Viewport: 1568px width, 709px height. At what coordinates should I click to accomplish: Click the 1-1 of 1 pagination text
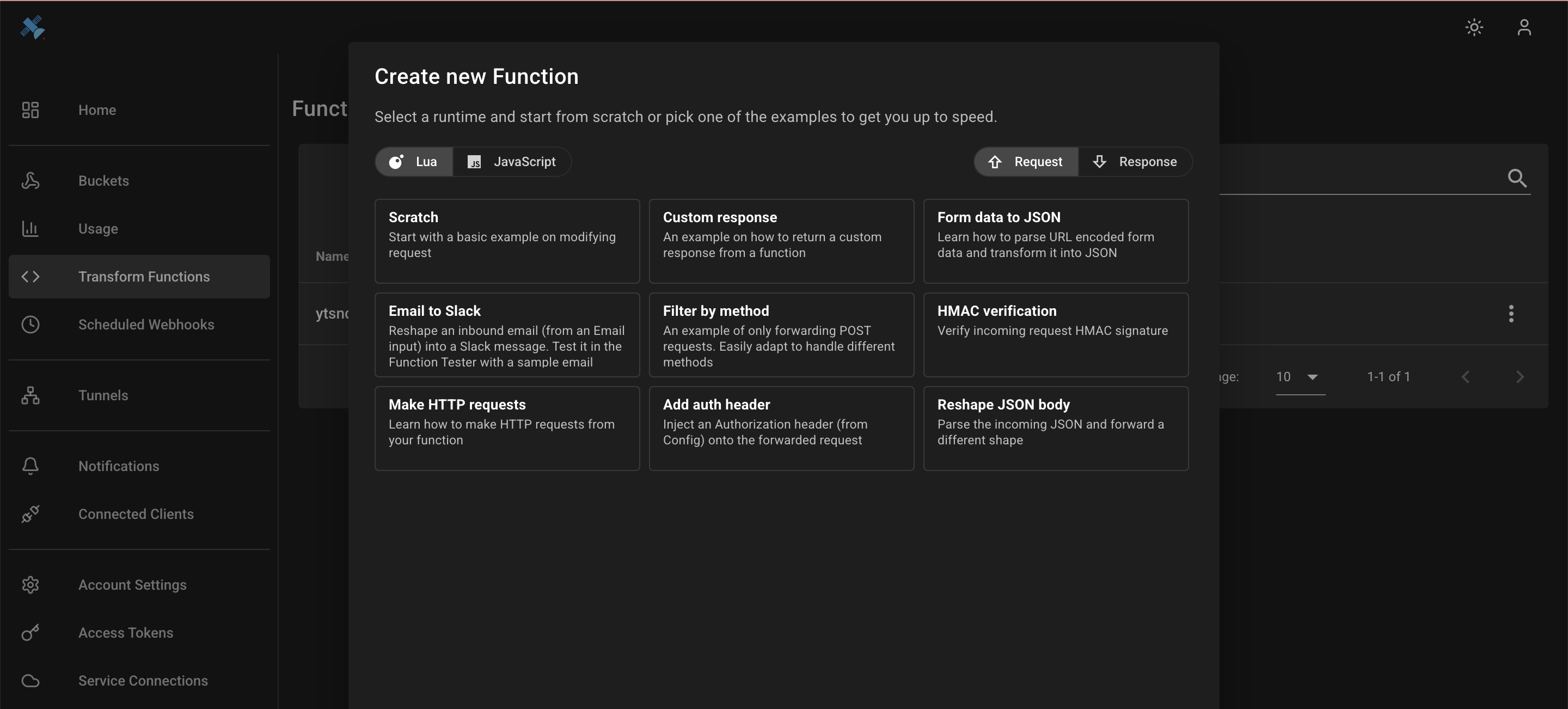1388,377
